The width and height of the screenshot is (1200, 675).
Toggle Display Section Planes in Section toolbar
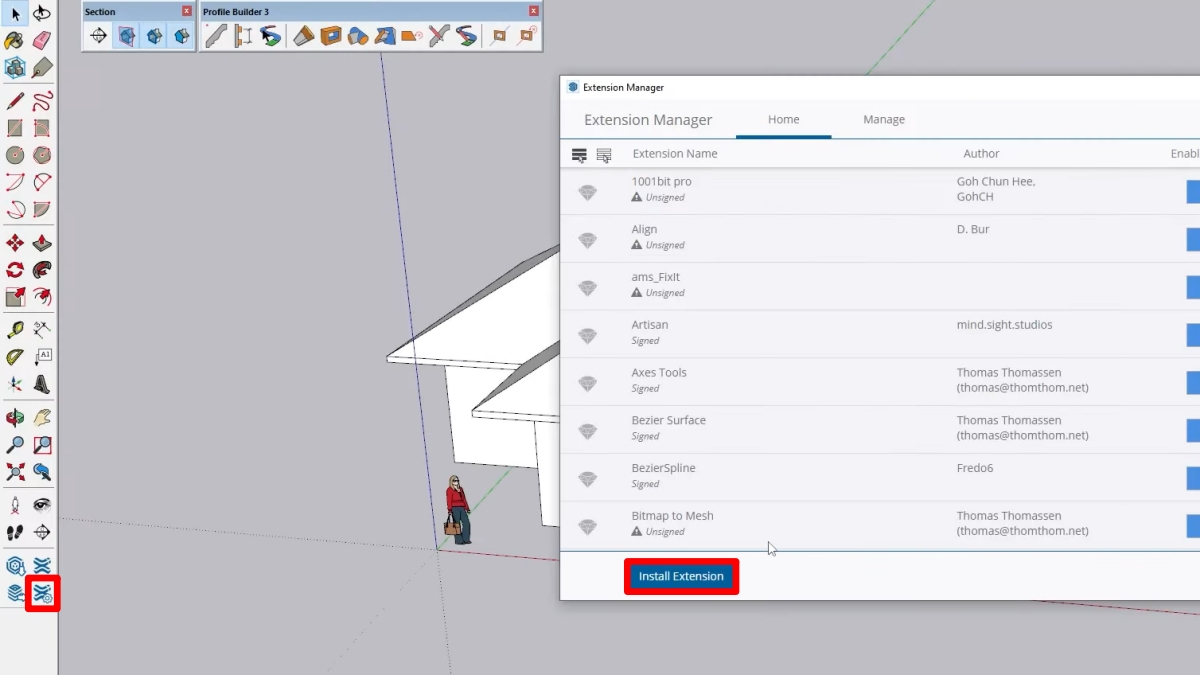tap(126, 36)
